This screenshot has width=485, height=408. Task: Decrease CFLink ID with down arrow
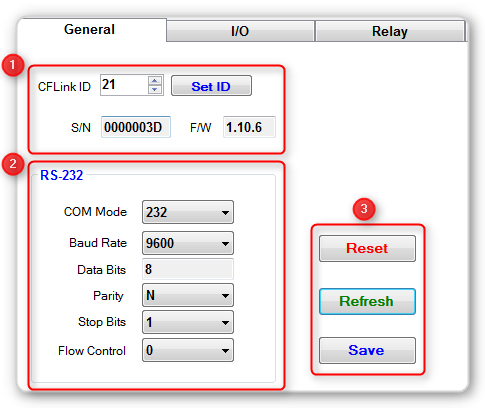[155, 89]
